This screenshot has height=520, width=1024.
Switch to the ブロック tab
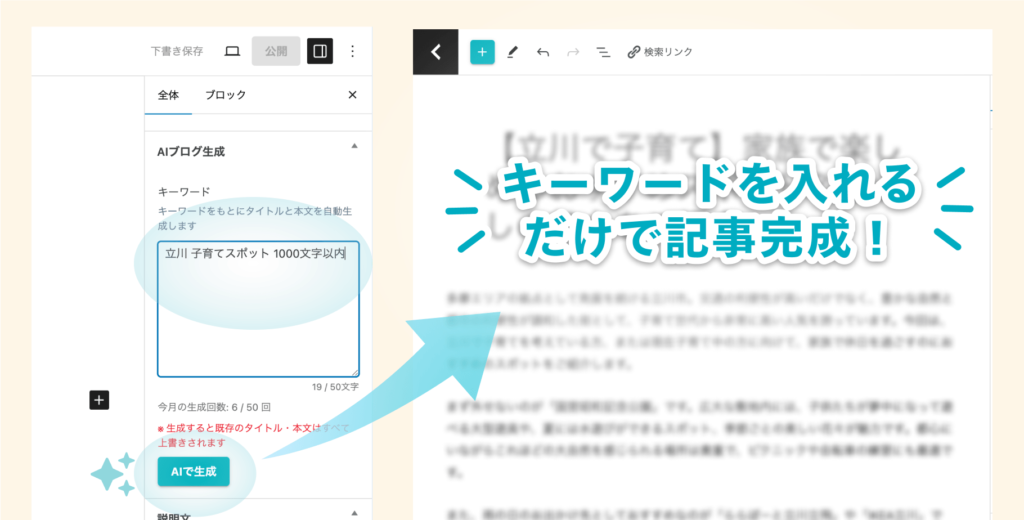[x=225, y=95]
